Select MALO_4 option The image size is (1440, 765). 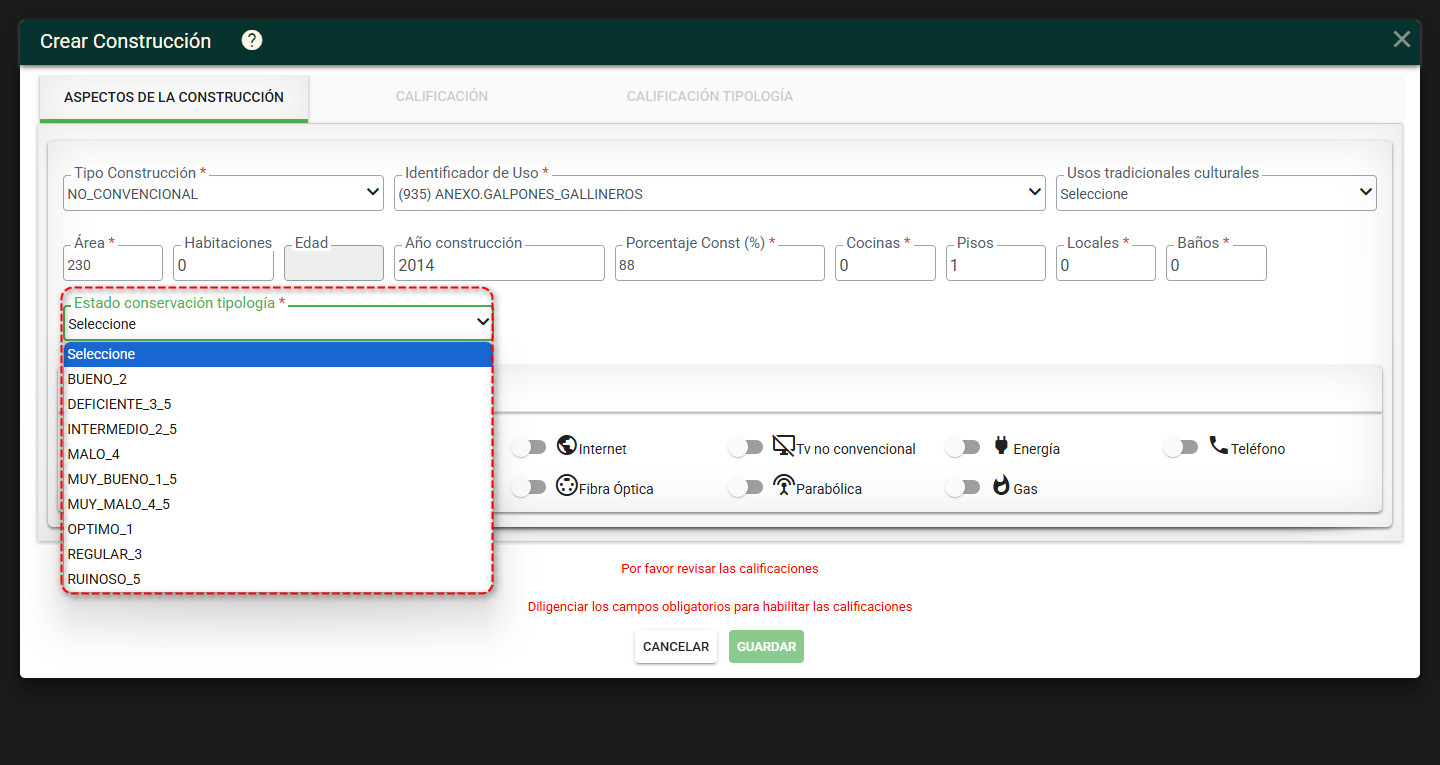[278, 454]
